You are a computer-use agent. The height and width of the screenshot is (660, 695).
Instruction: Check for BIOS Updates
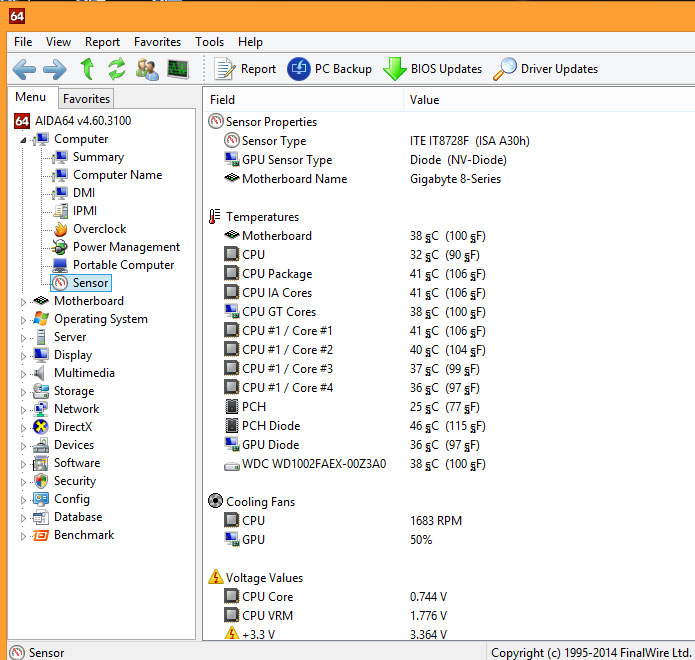[433, 69]
